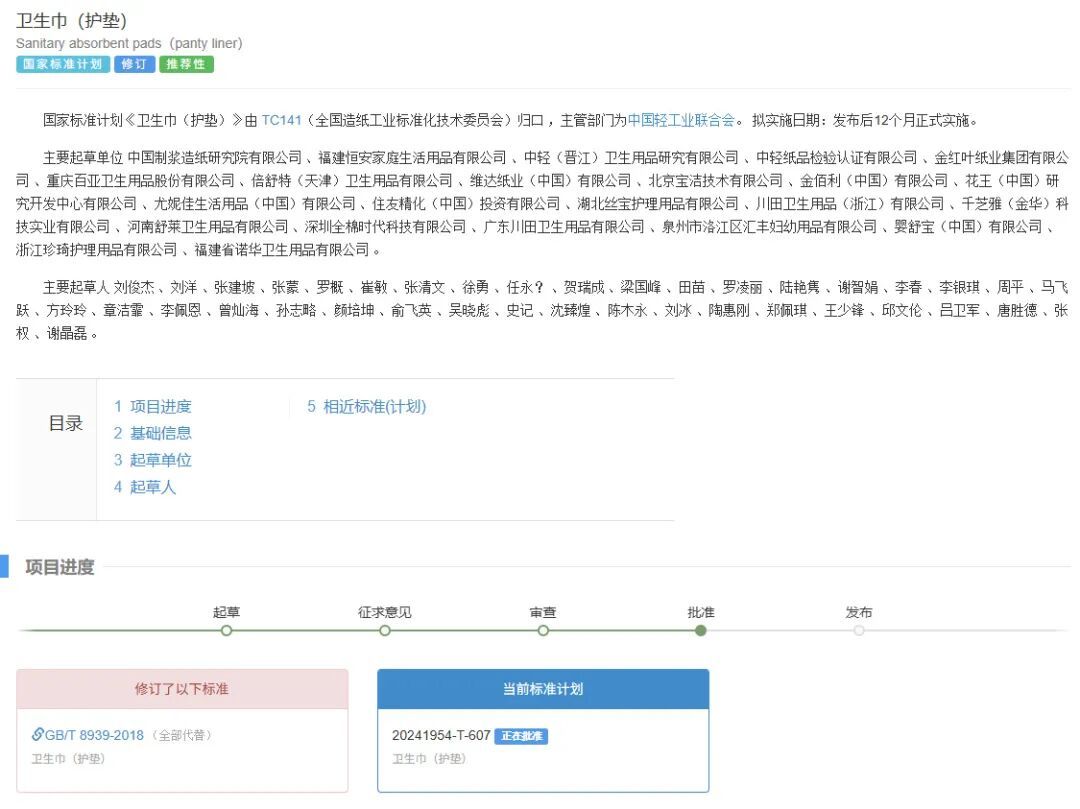Click the 国家标准计划 tag badge
This screenshot has width=1080, height=809.
pos(62,64)
